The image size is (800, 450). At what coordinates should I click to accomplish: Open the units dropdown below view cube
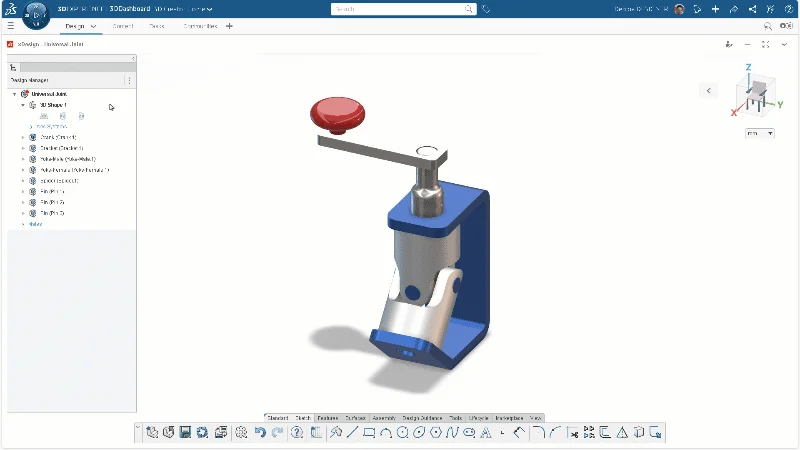(x=759, y=132)
